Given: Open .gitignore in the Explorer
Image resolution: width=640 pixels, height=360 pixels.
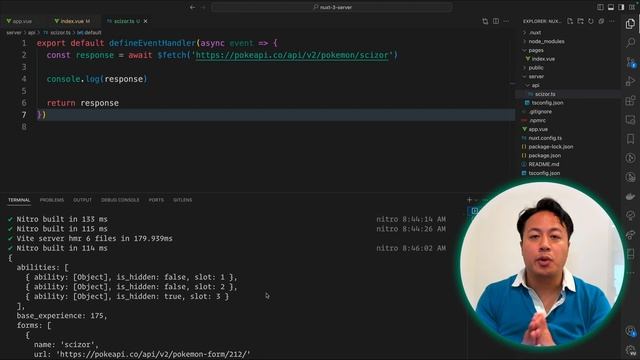Looking at the screenshot, I should [540, 111].
